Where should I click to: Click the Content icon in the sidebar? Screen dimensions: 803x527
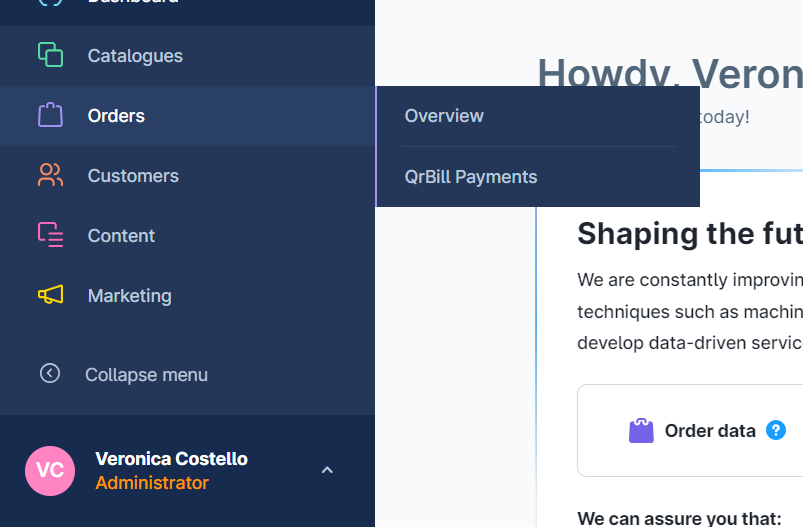point(50,235)
